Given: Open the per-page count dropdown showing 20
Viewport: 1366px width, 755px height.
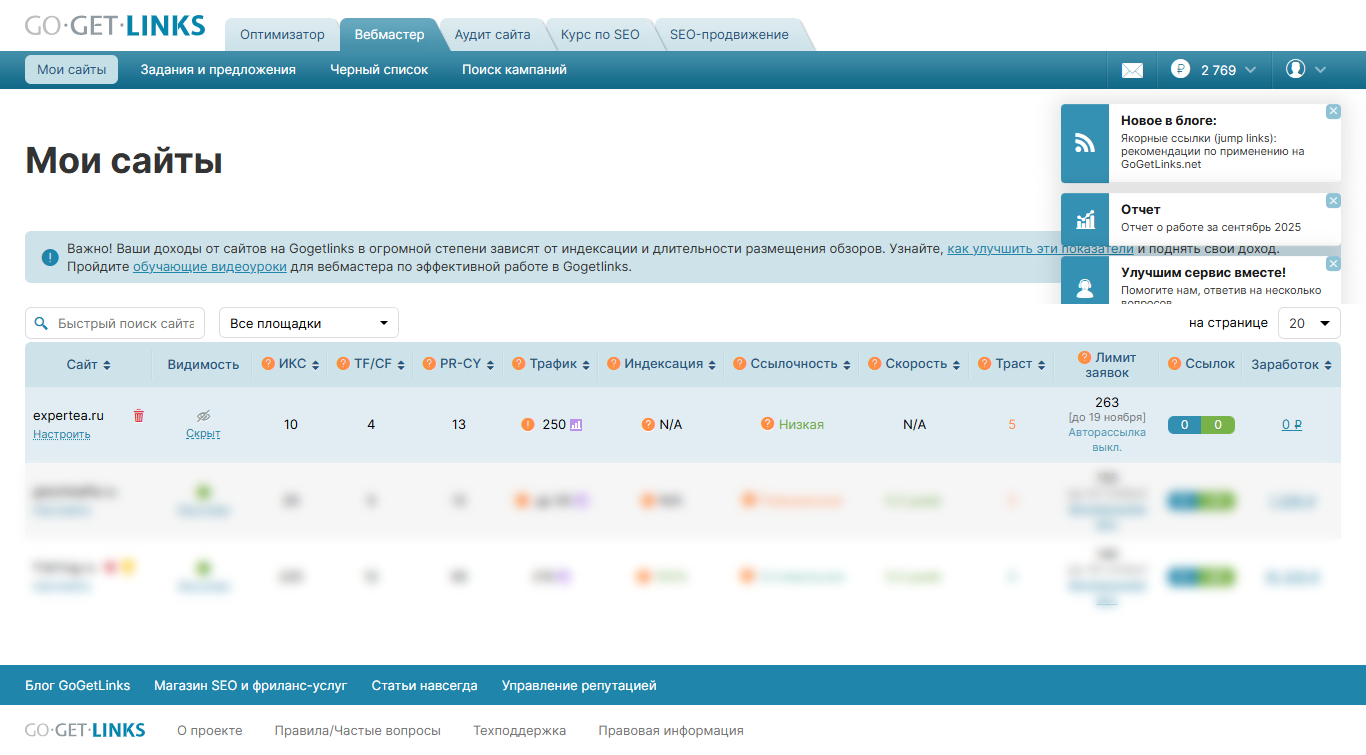Looking at the screenshot, I should coord(1309,323).
